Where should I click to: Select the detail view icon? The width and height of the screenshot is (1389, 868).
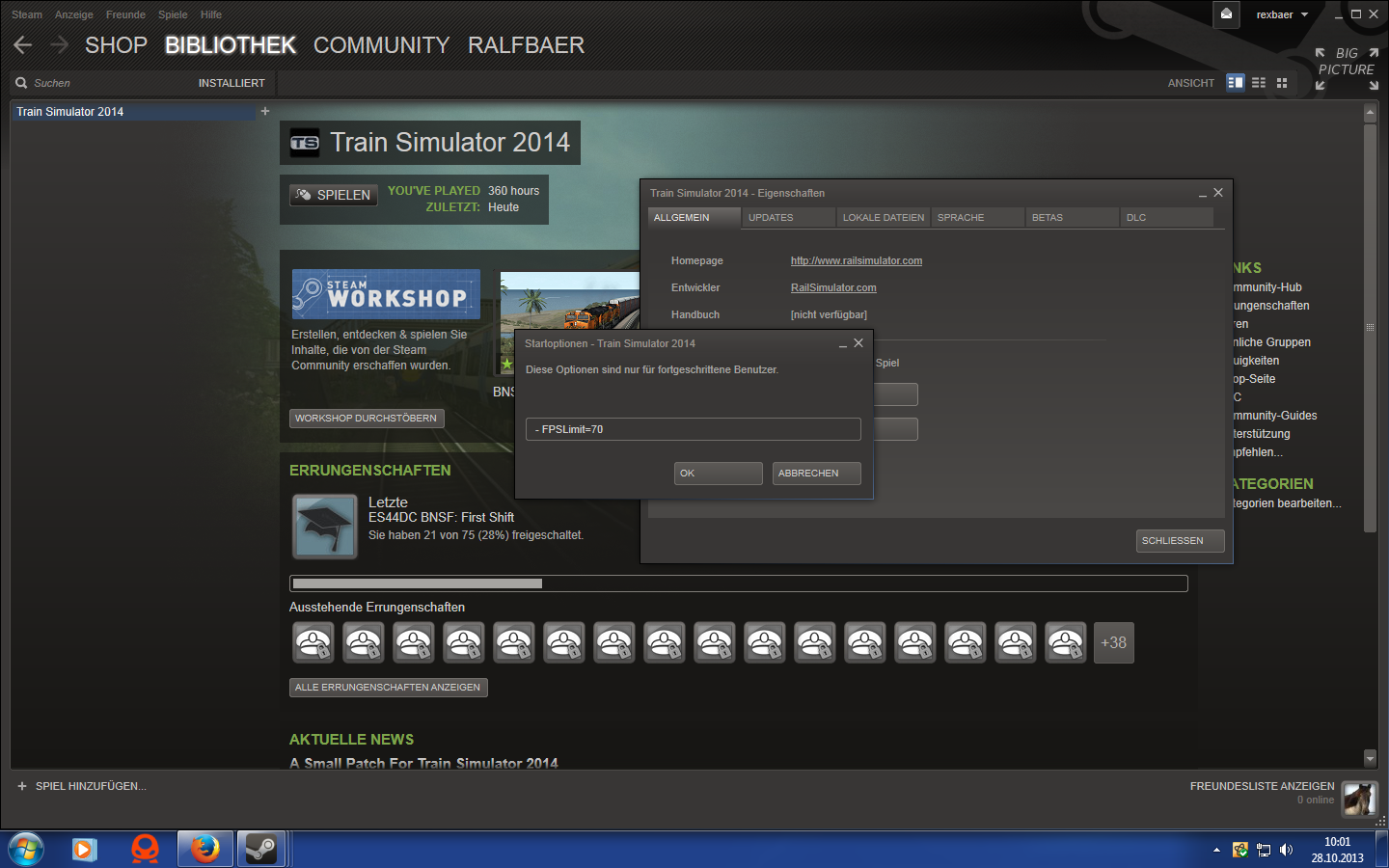coord(1236,83)
